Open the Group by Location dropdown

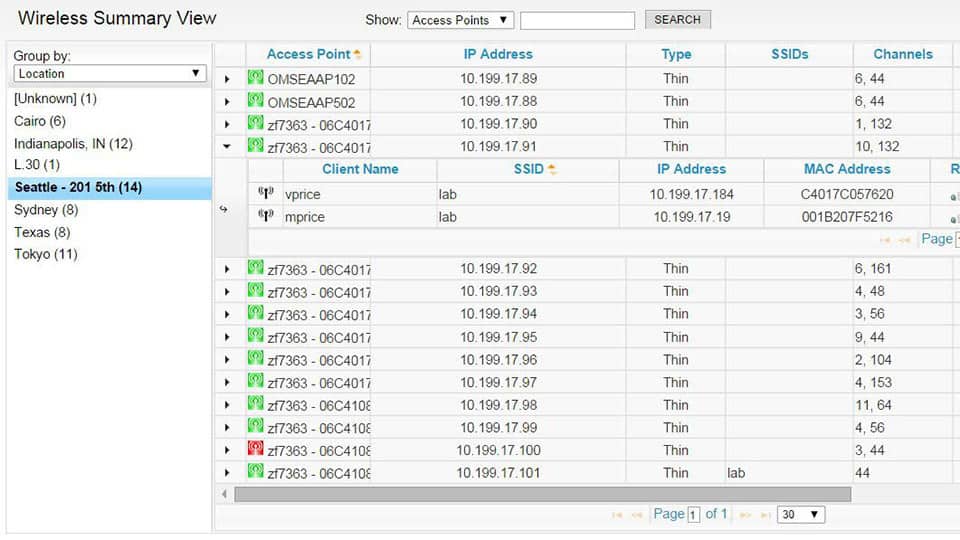(110, 73)
